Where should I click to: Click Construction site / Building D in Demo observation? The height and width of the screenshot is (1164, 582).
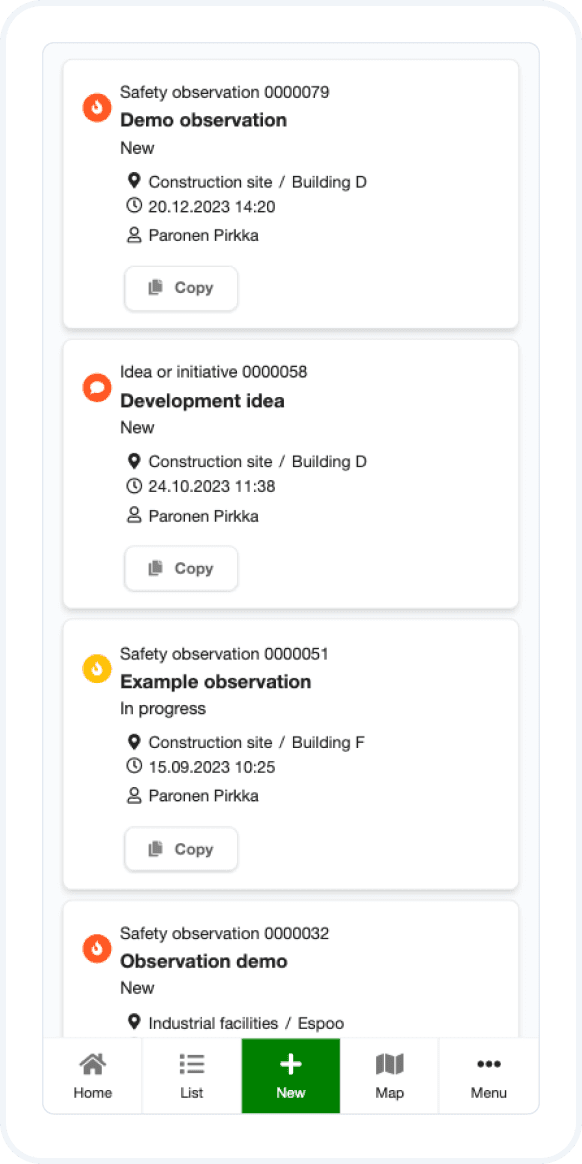click(258, 182)
